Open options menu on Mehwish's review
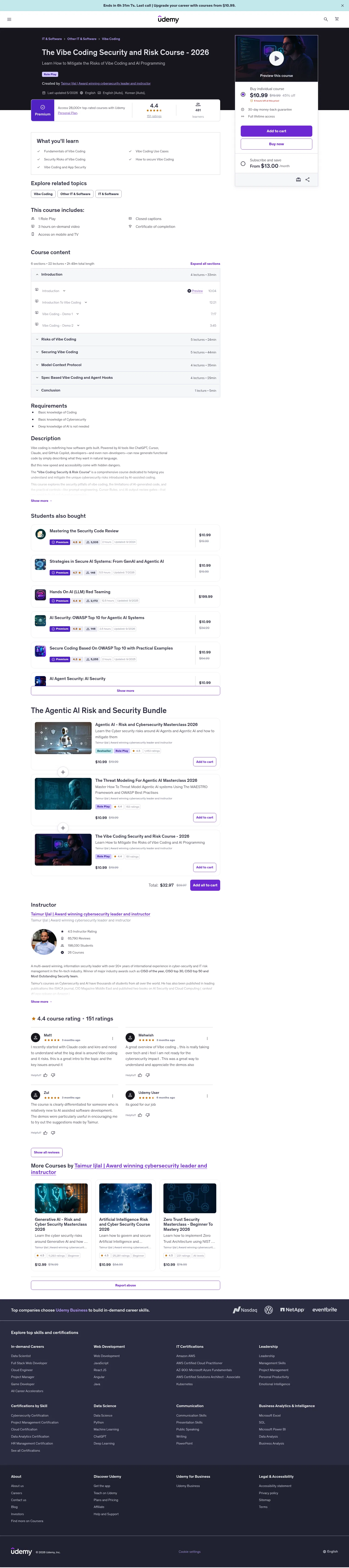The height and width of the screenshot is (1568, 349). click(x=207, y=1039)
